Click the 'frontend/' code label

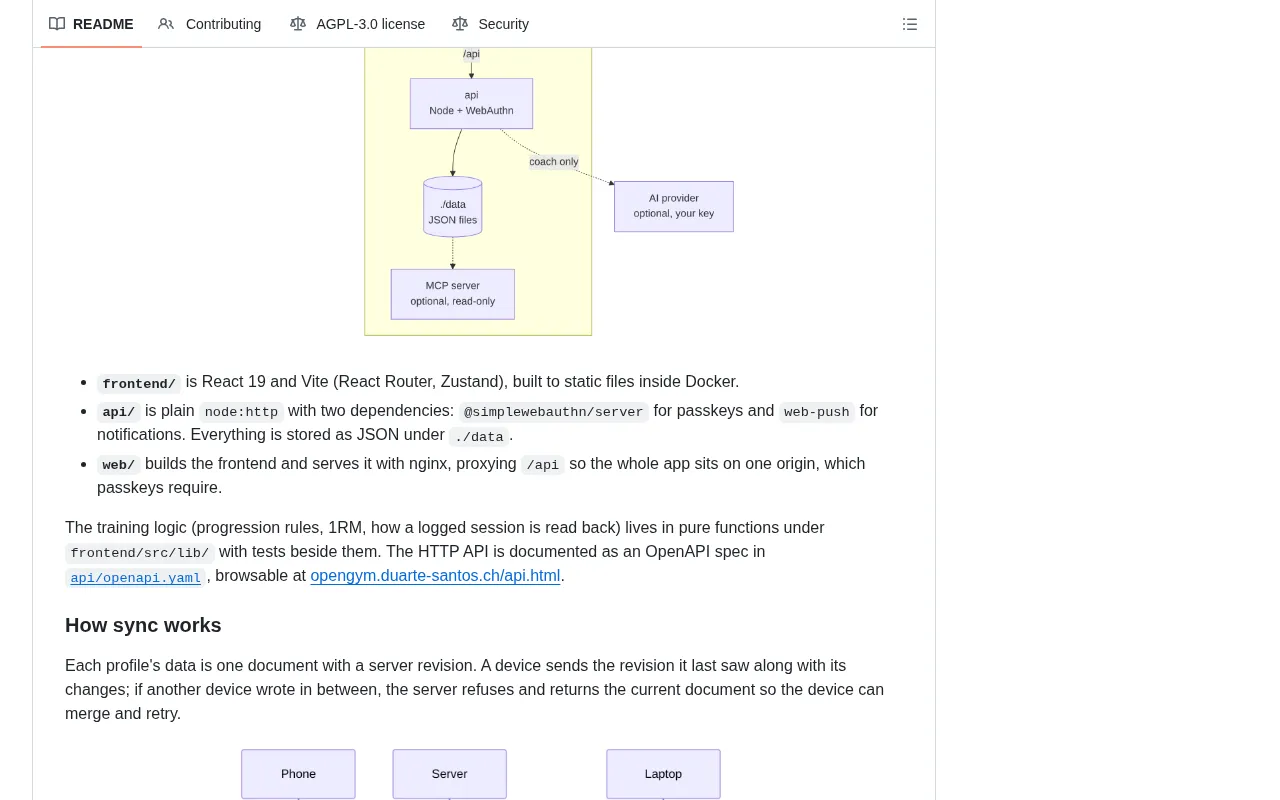pyautogui.click(x=139, y=384)
